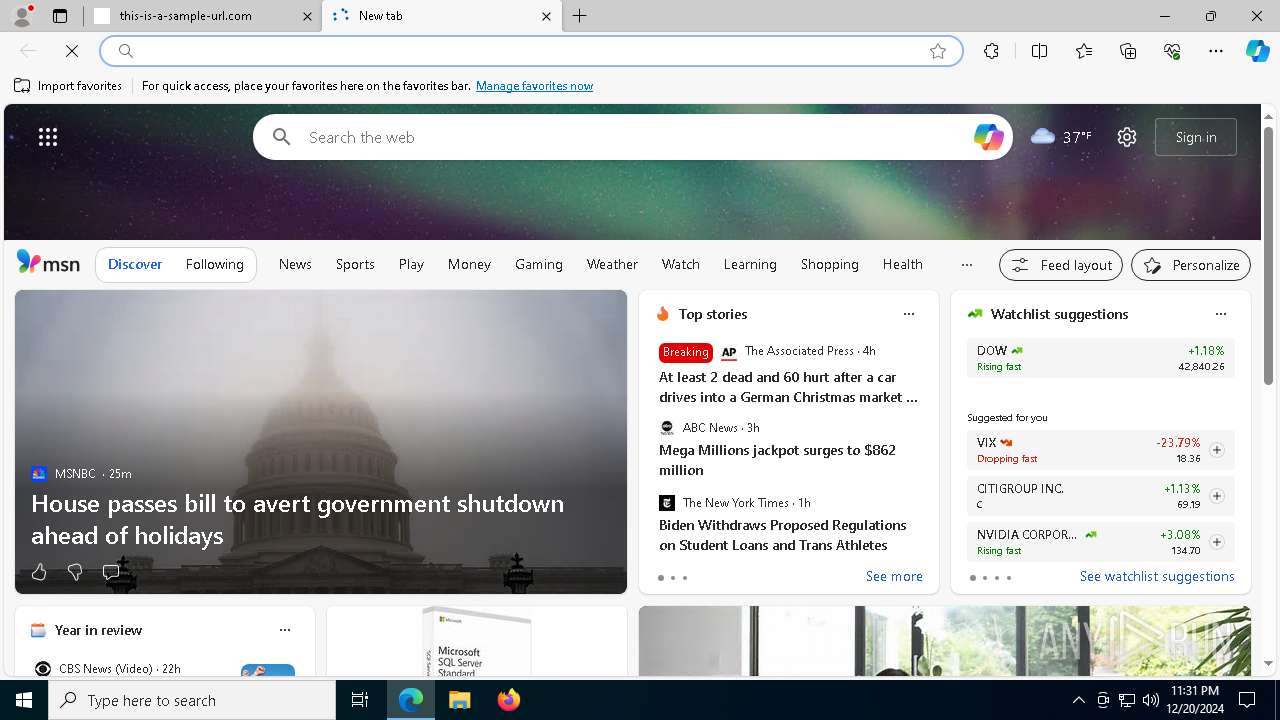Viewport: 1280px width, 720px height.
Task: Open Task View on the taskbar
Action: (360, 700)
